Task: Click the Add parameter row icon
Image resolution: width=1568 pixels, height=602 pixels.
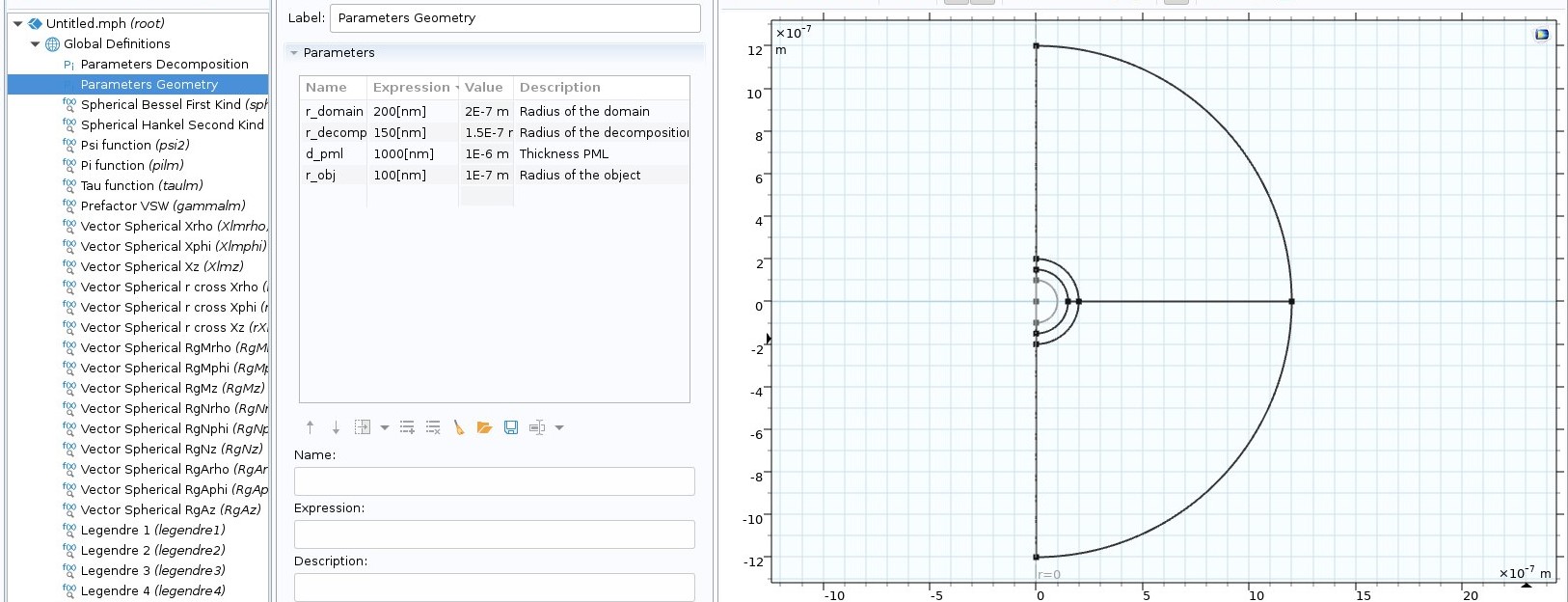Action: (x=407, y=427)
